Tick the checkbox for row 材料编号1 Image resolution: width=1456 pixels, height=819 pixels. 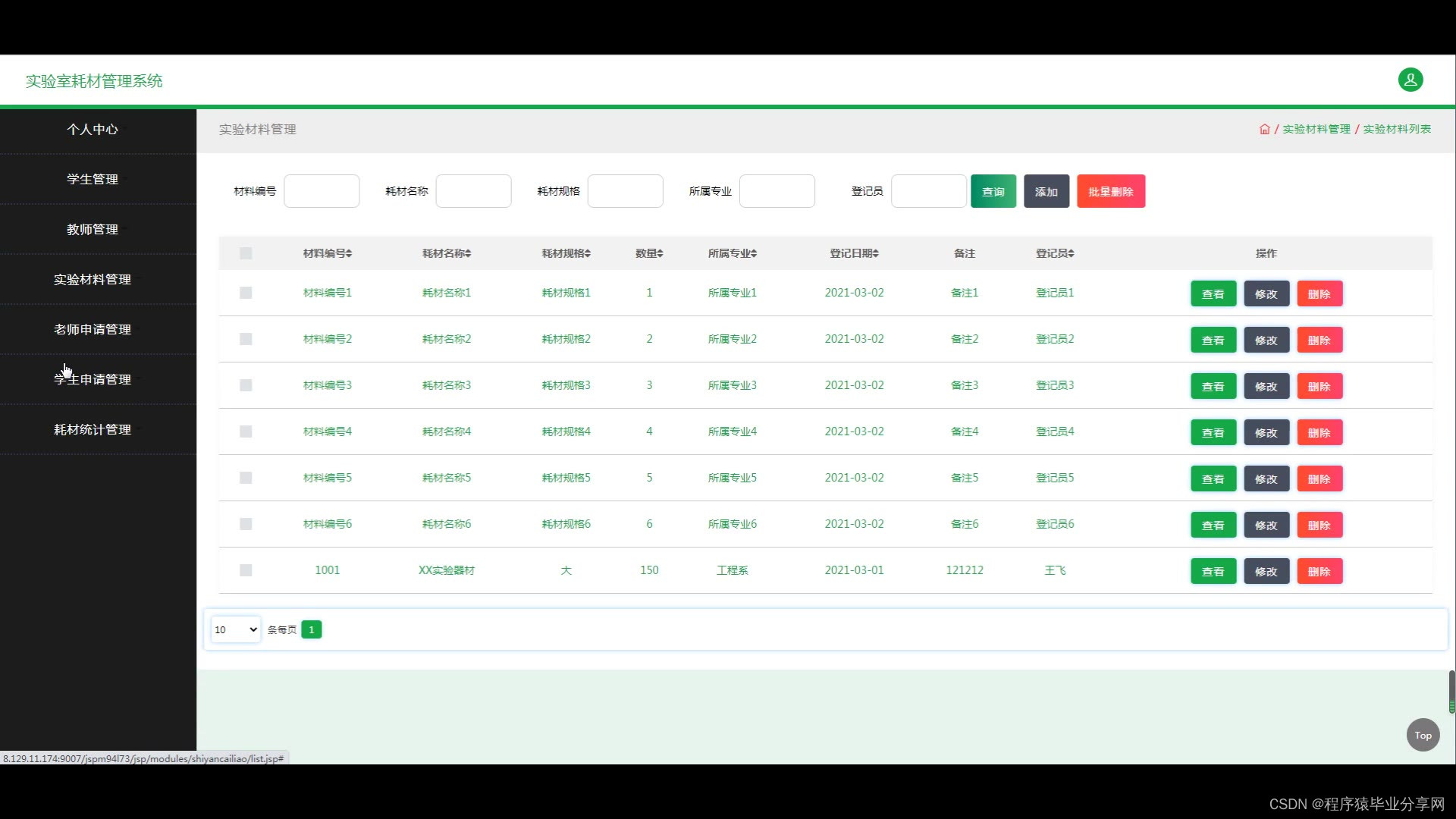(246, 293)
